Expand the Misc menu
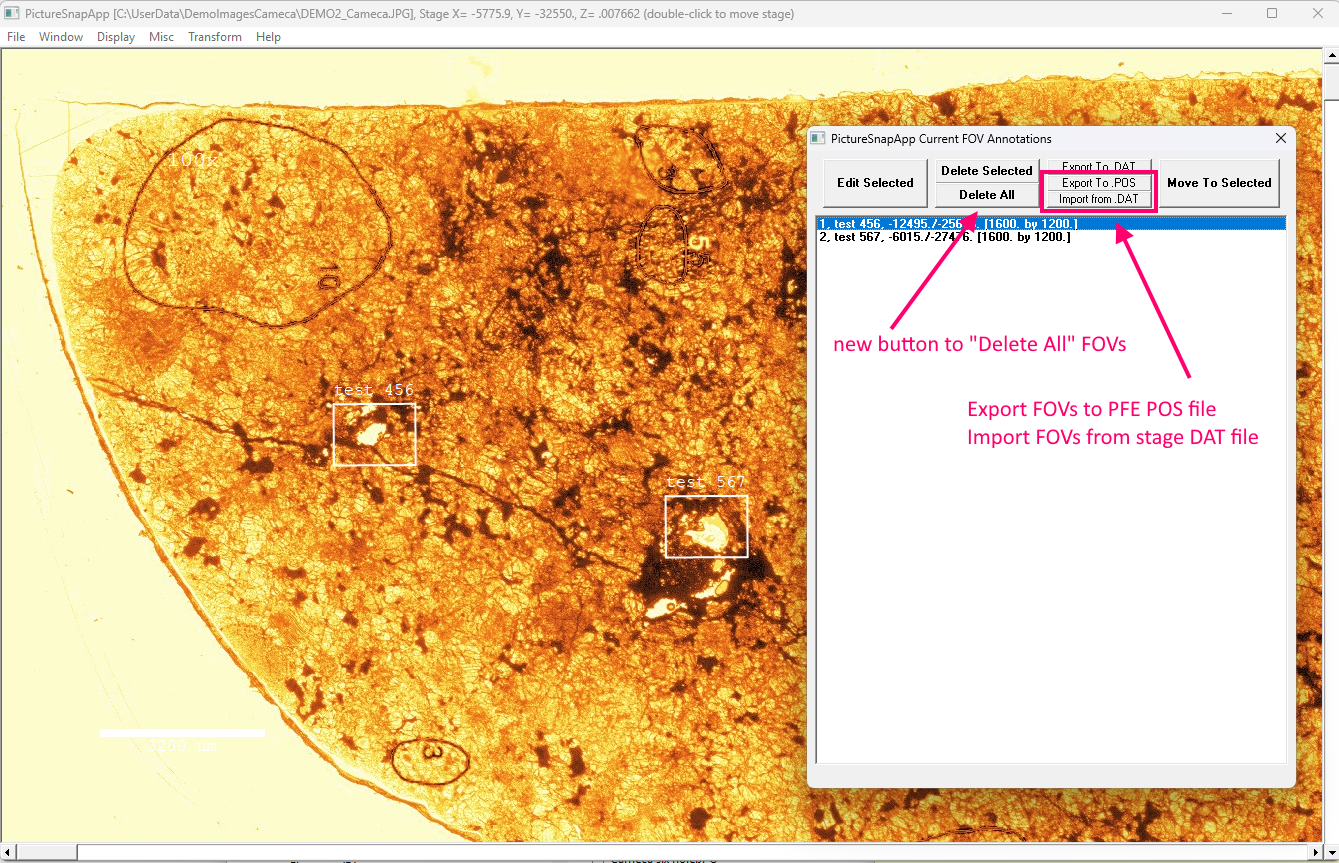1339x863 pixels. tap(161, 37)
